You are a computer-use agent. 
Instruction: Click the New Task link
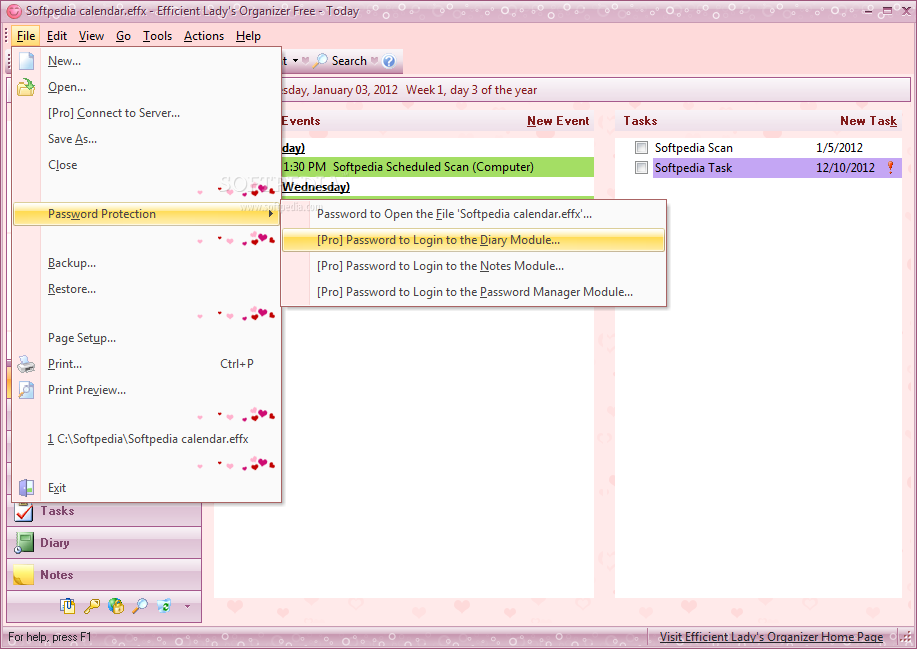868,121
